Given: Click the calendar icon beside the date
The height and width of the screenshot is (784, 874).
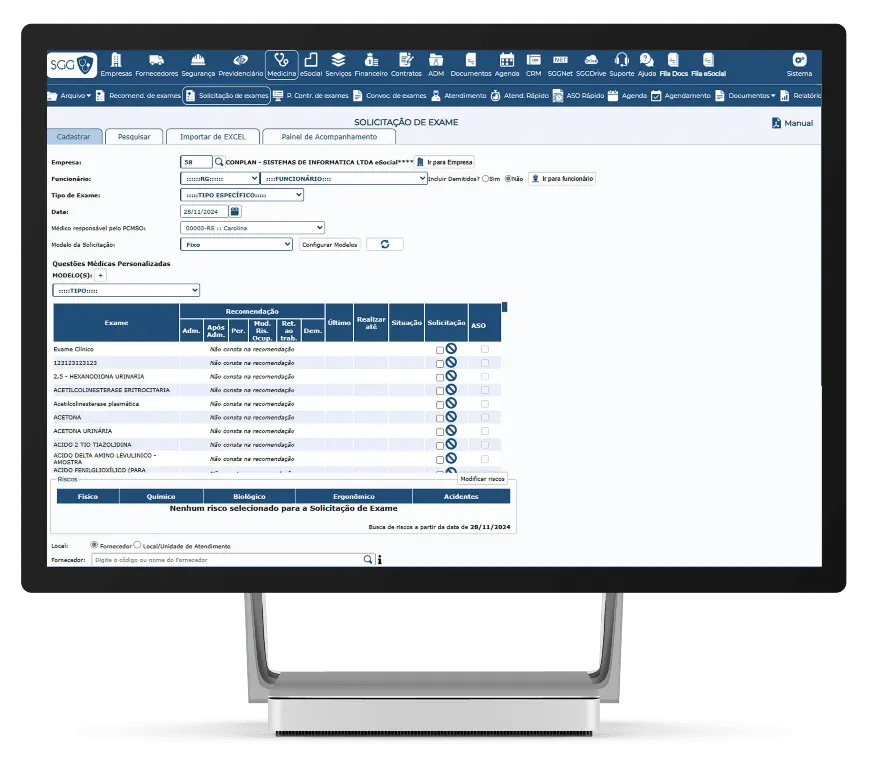Looking at the screenshot, I should [235, 211].
